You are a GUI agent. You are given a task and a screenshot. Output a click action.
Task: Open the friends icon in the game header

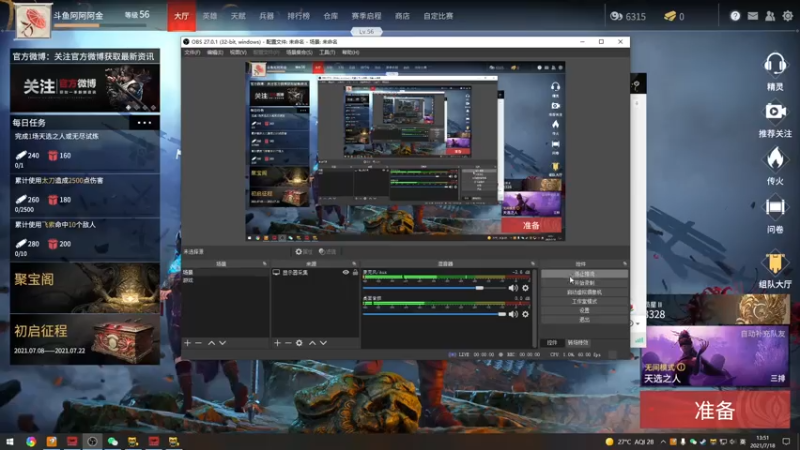click(770, 16)
